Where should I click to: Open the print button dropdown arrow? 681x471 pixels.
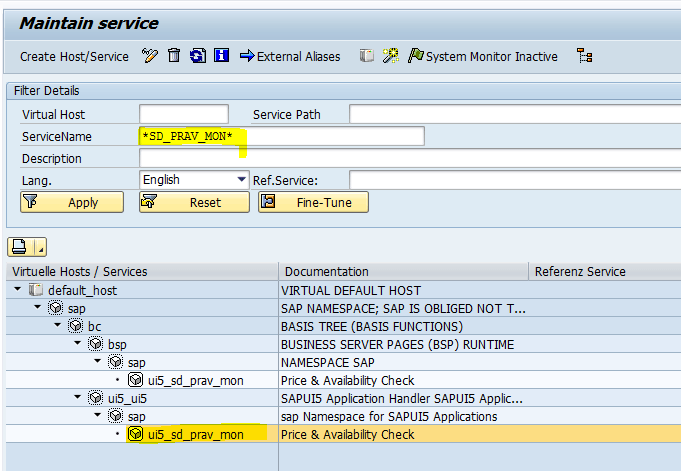pyautogui.click(x=40, y=247)
